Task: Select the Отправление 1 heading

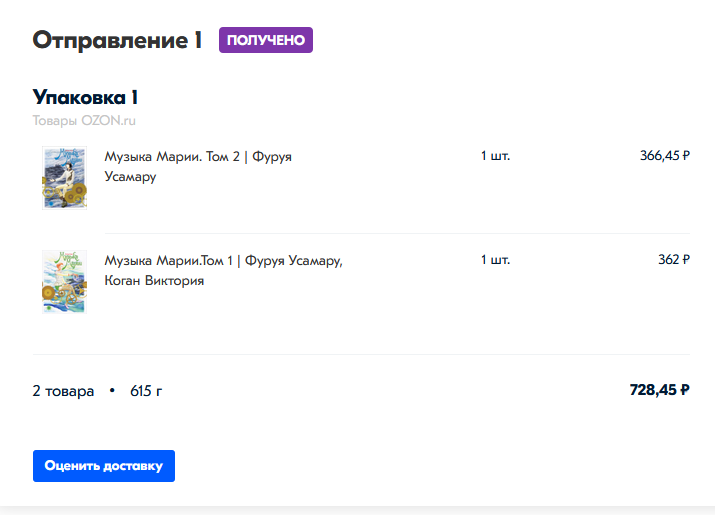Action: tap(117, 40)
